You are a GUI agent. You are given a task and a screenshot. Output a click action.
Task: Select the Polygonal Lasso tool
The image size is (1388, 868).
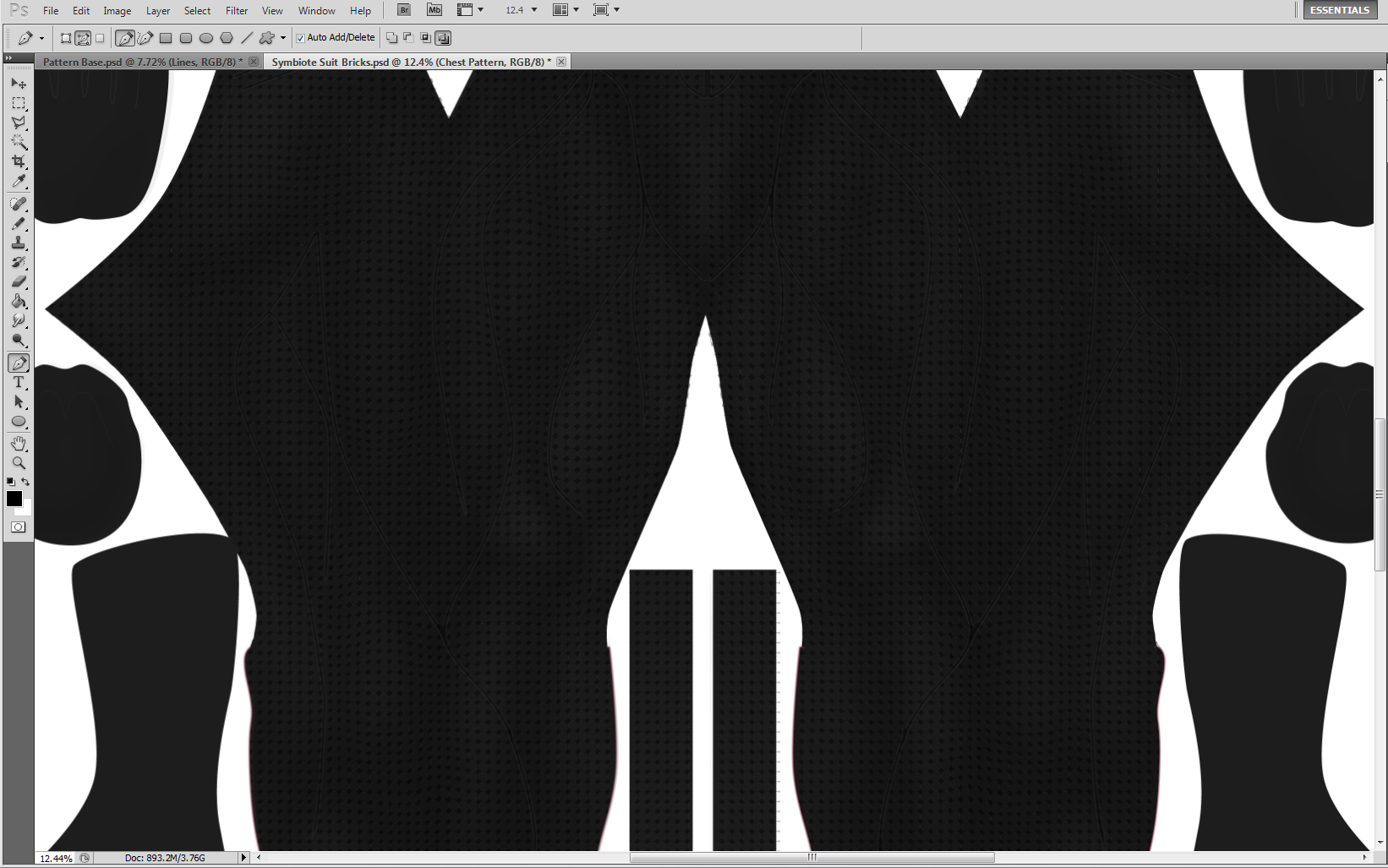pyautogui.click(x=19, y=123)
